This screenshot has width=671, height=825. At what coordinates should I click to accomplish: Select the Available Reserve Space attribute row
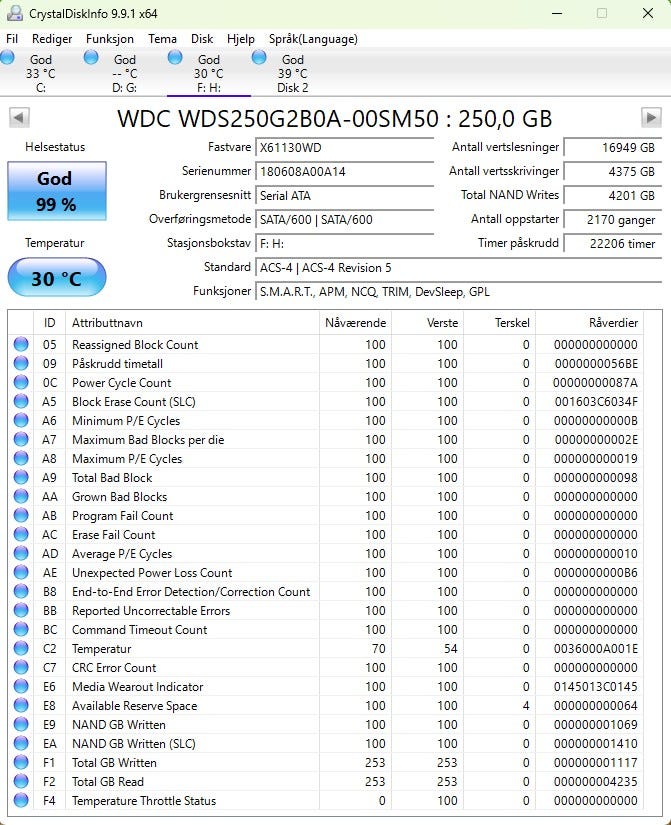(325, 706)
